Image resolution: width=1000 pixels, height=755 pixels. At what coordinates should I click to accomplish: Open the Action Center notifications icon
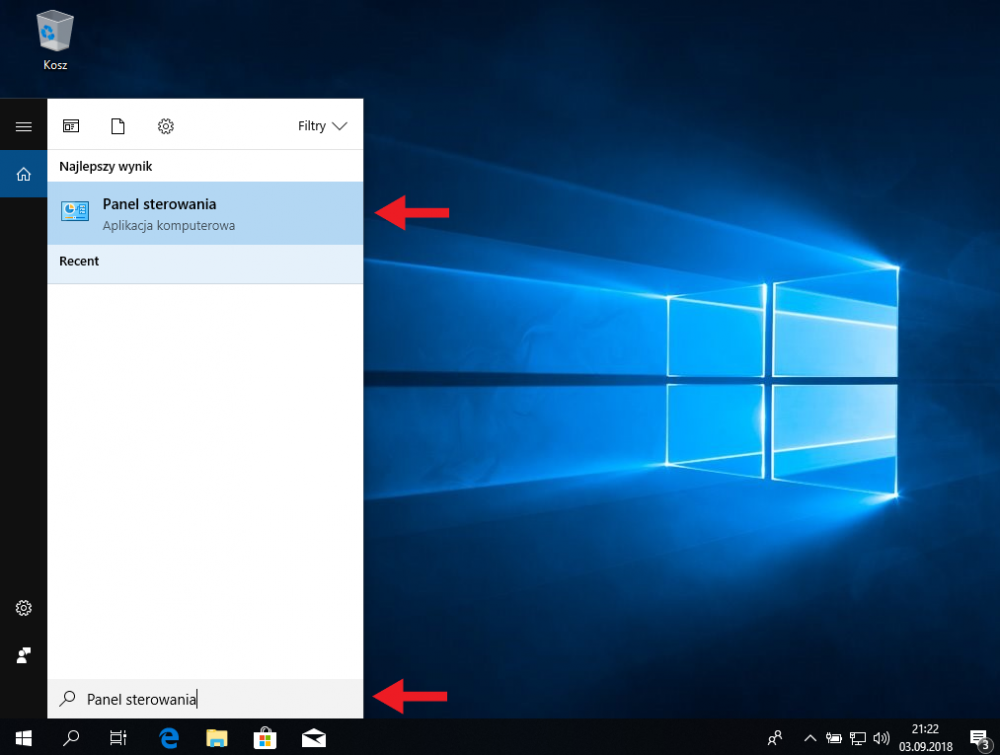pyautogui.click(x=980, y=738)
